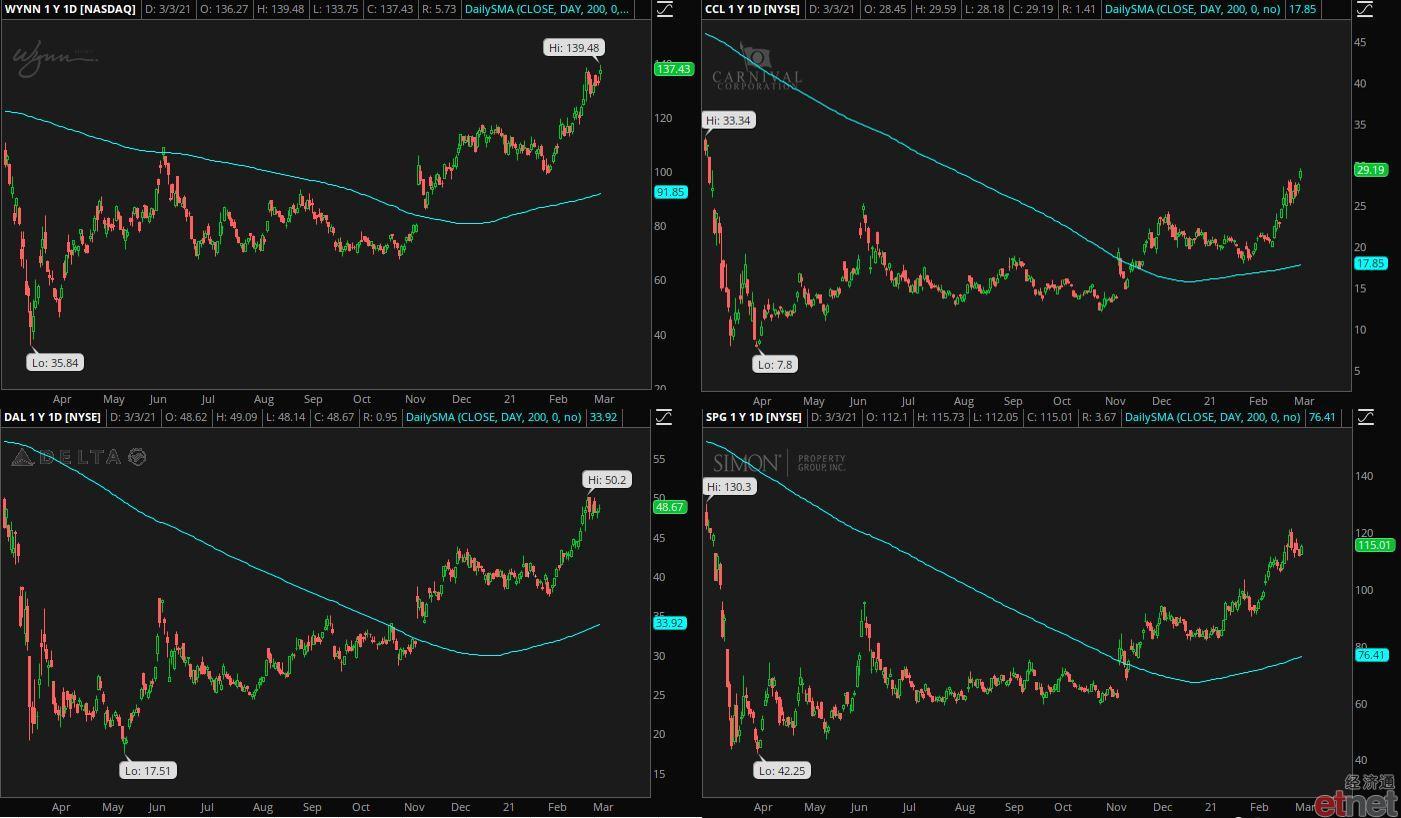Open the chart style icon above the WYNN price axis
Viewport: 1401px width, 818px height.
pos(665,9)
